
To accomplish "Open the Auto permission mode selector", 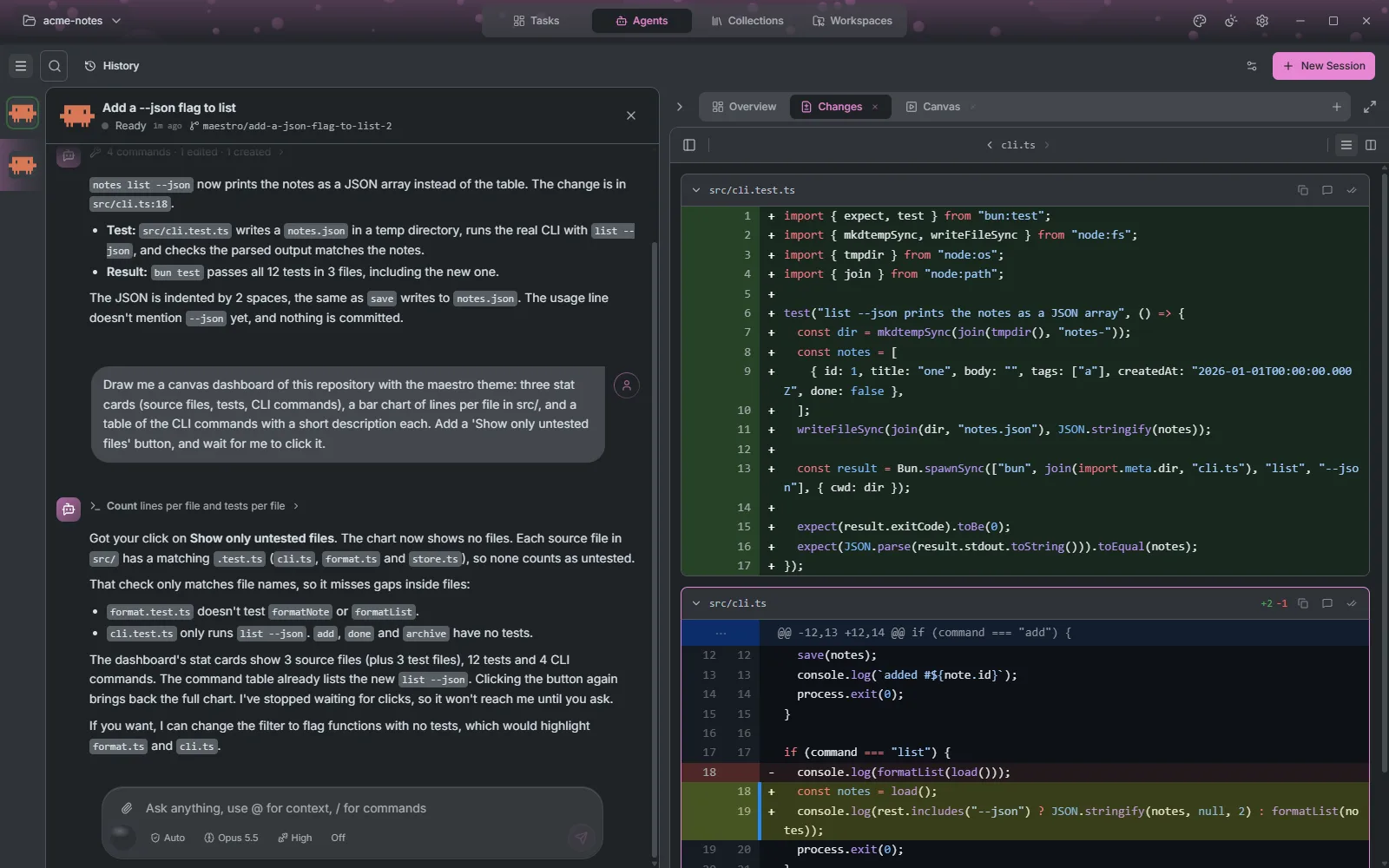I will pos(168,838).
